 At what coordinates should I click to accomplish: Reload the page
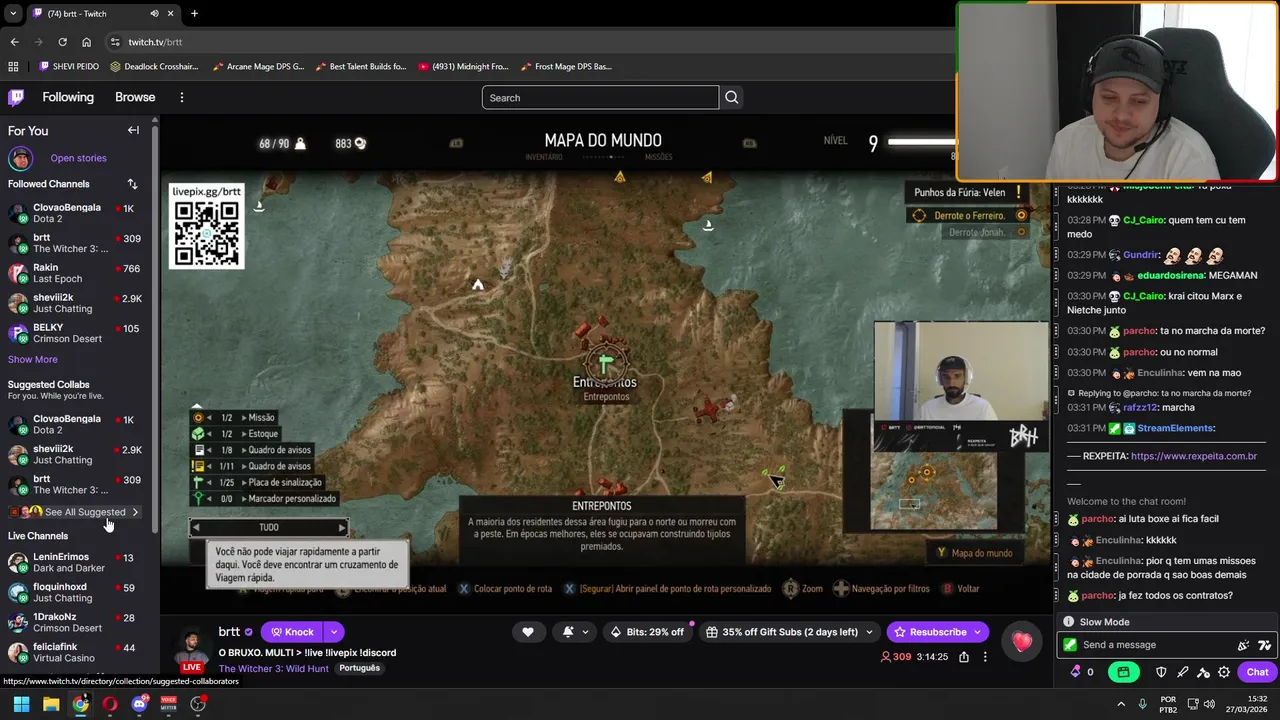pos(62,42)
